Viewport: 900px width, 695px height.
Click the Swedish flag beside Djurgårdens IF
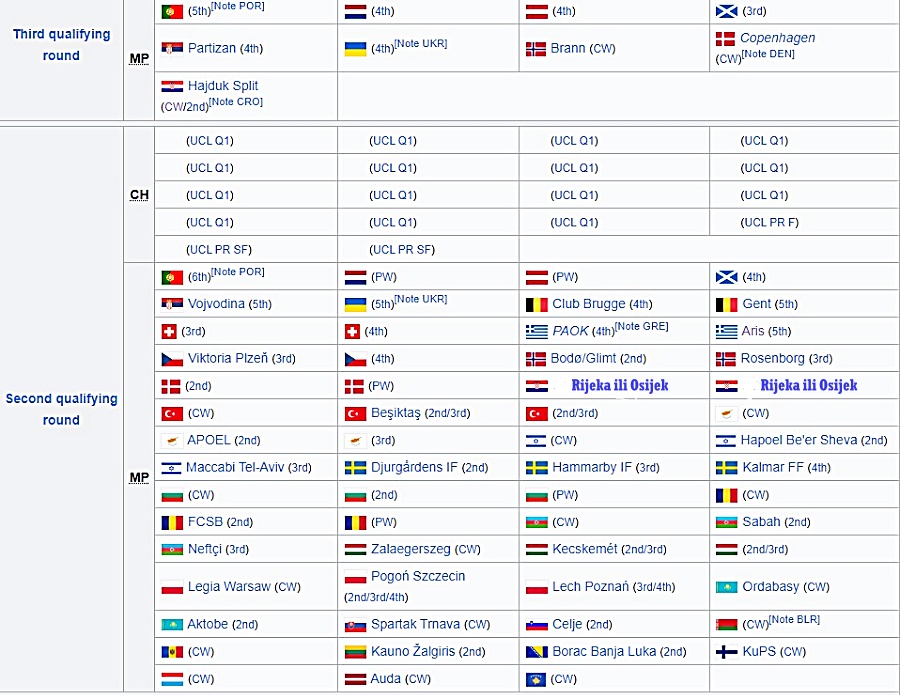click(355, 468)
